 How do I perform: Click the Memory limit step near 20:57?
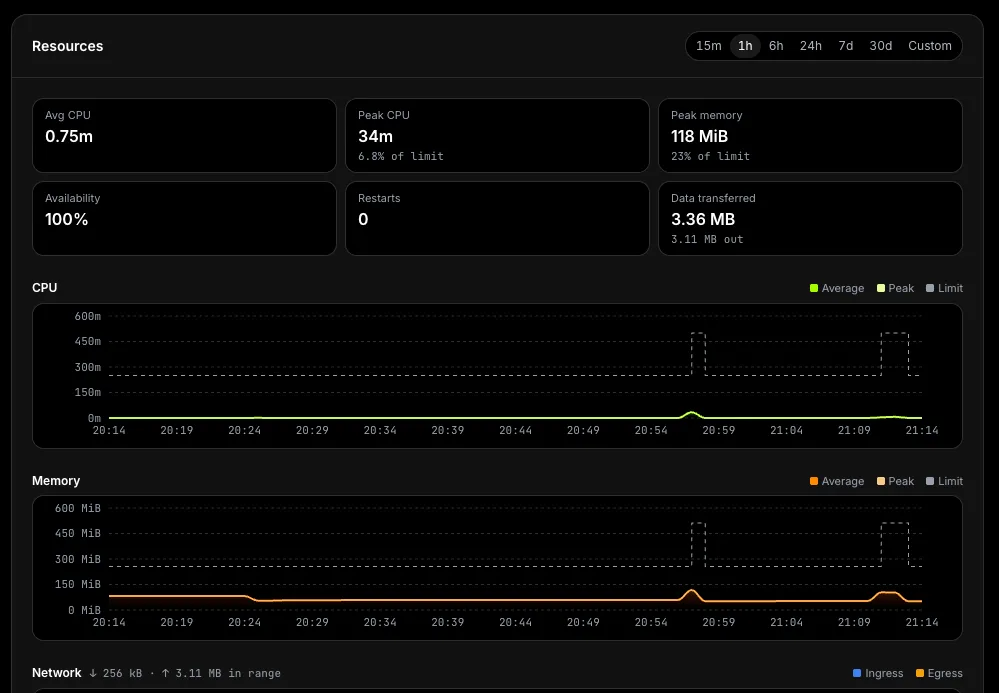(x=698, y=545)
